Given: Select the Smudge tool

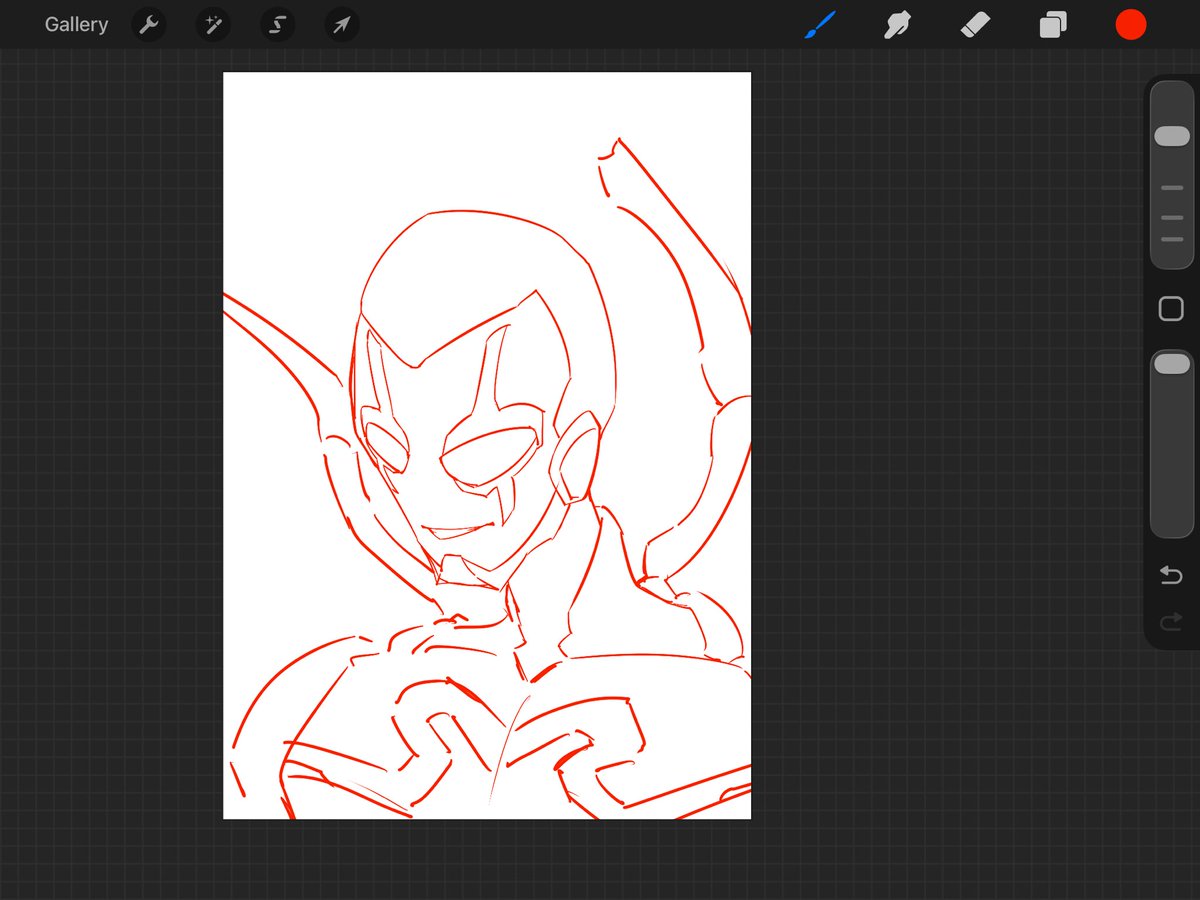Looking at the screenshot, I should pos(897,25).
